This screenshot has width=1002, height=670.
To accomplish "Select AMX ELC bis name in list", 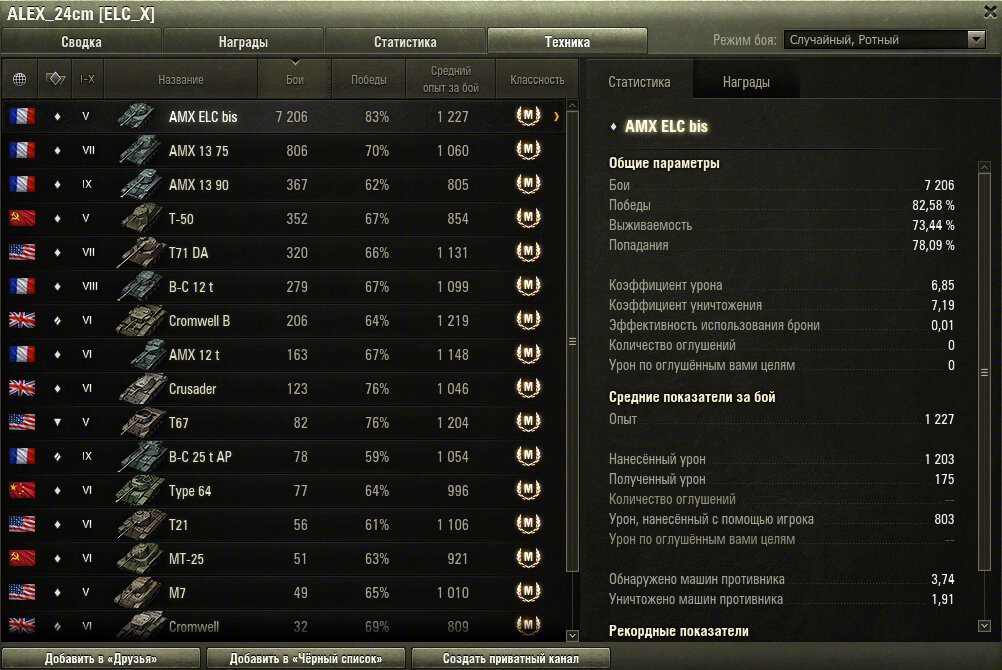I will pos(203,117).
